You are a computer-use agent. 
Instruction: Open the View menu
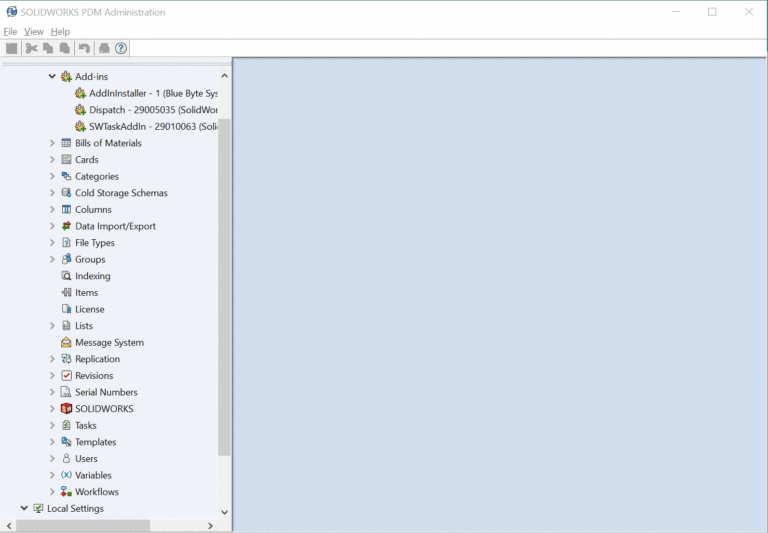point(34,31)
